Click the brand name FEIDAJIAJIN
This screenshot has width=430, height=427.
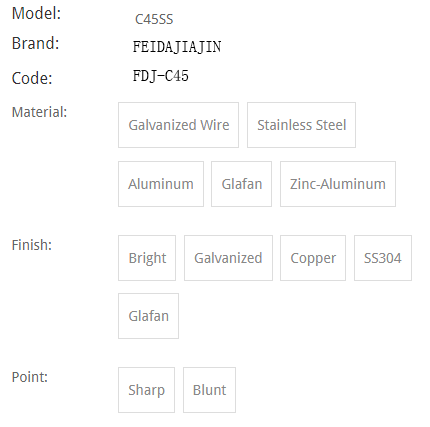coord(177,47)
